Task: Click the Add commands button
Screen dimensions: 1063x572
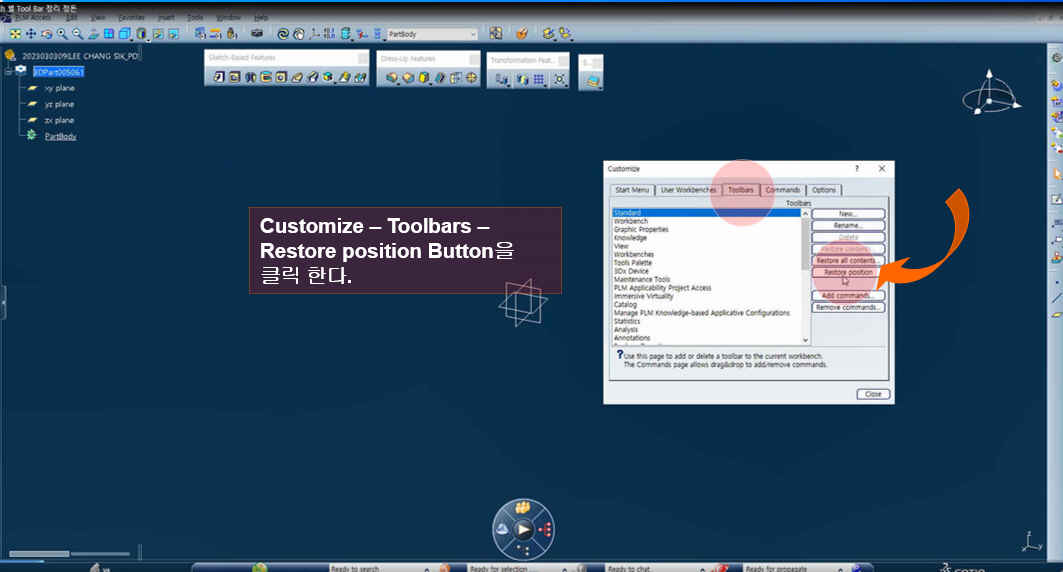Action: [x=848, y=296]
